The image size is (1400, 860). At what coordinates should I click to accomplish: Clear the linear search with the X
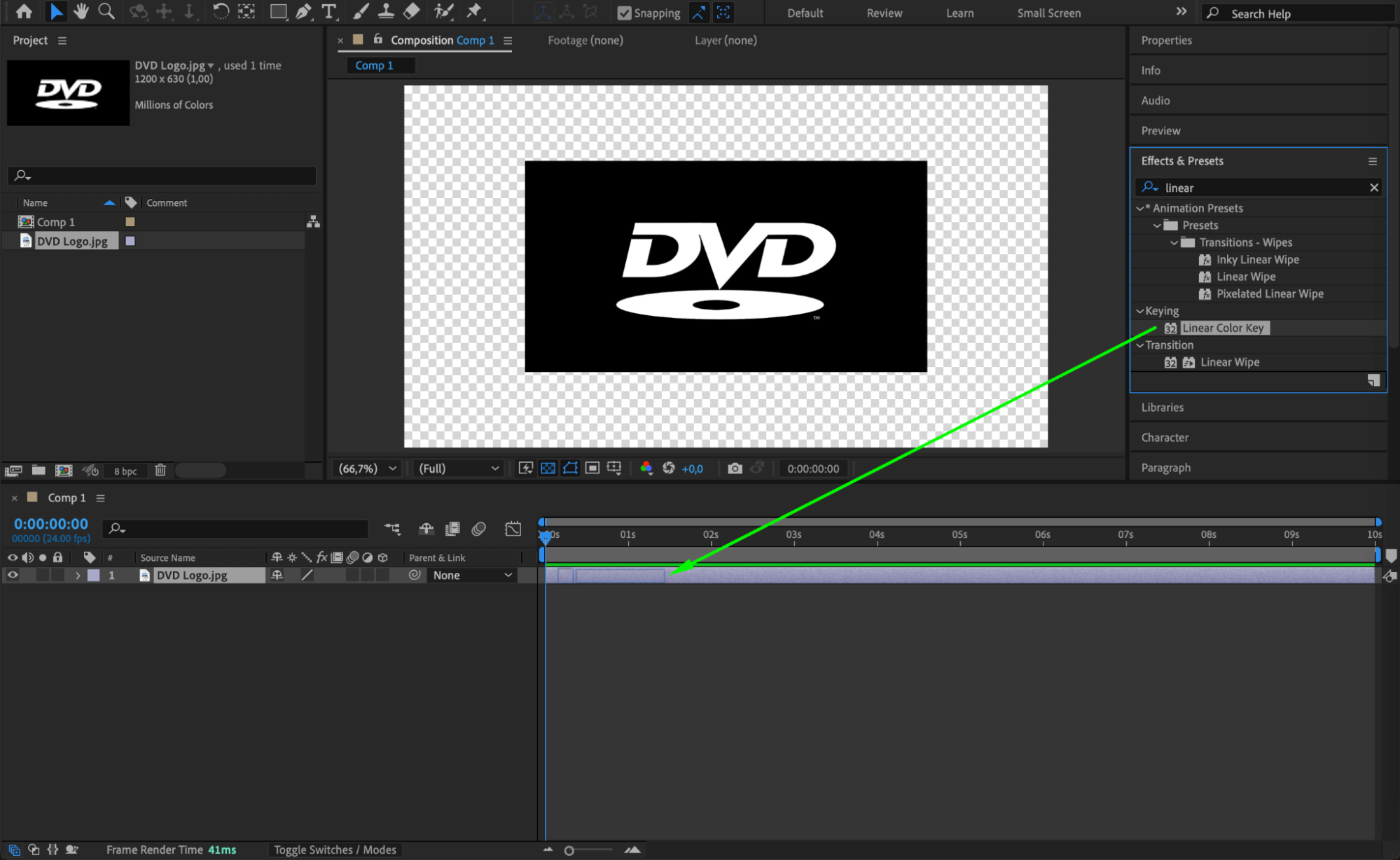pyautogui.click(x=1373, y=188)
